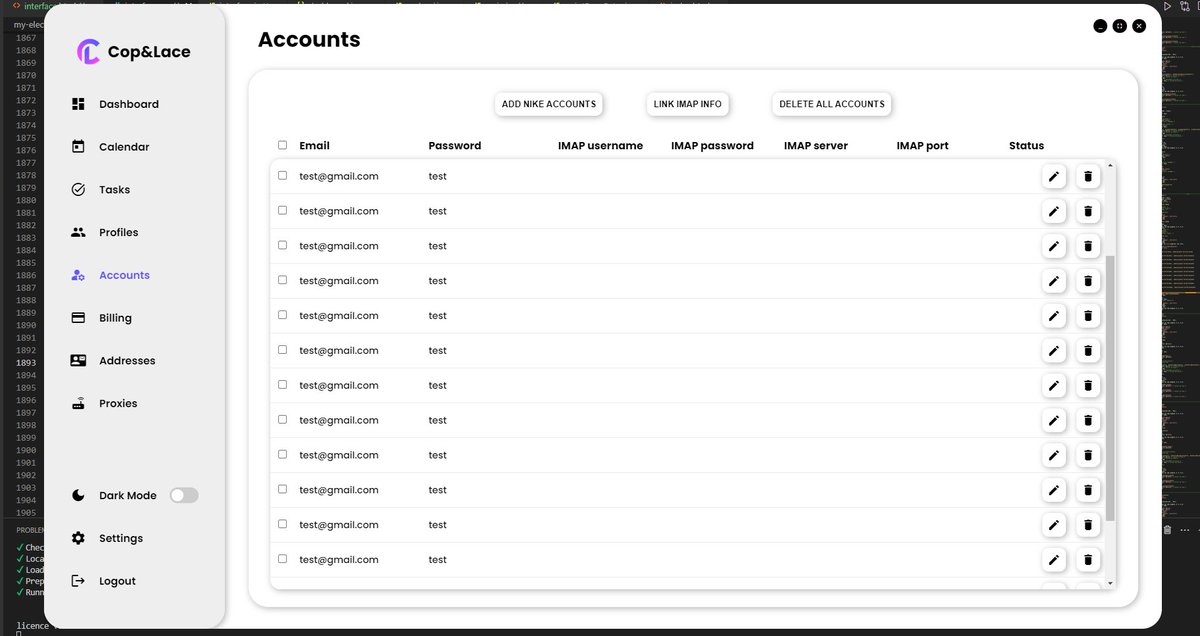
Task: Toggle the Dark Mode switch
Action: [x=184, y=495]
